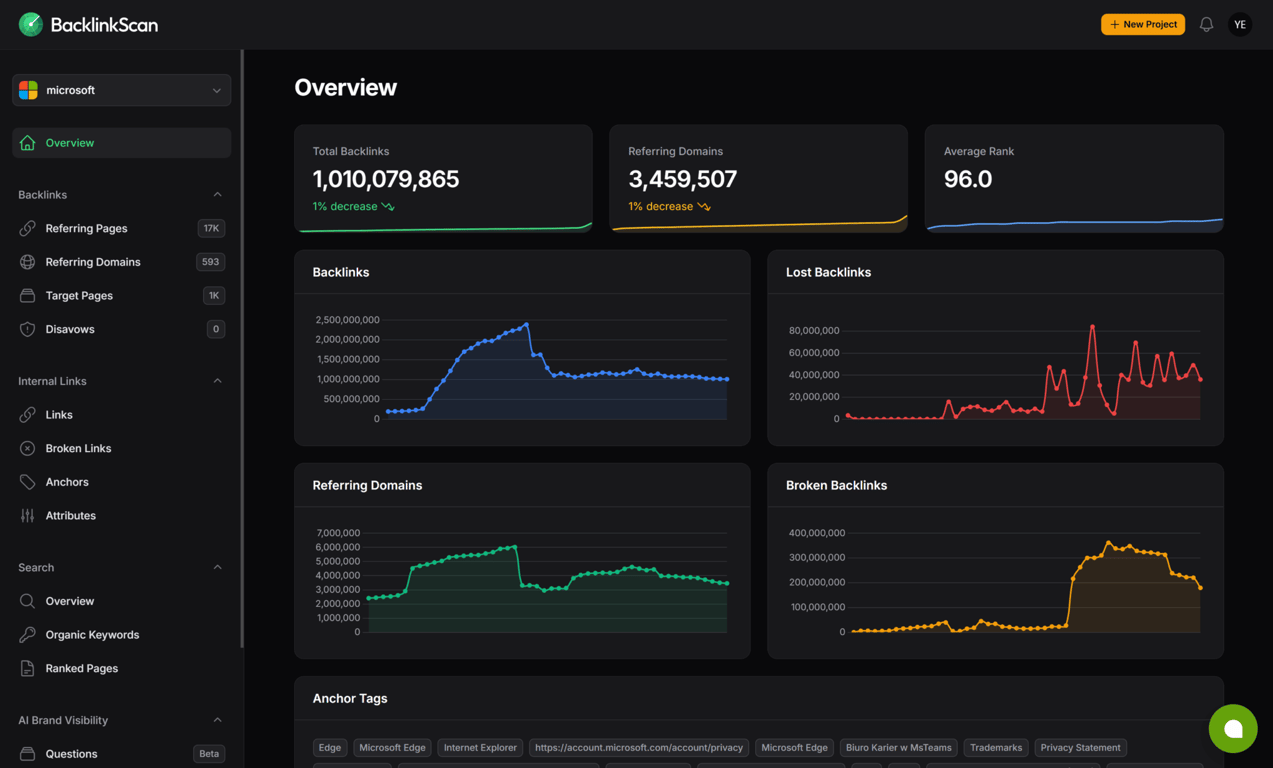
Task: Collapse the Backlinks sidebar section
Action: [x=217, y=195]
